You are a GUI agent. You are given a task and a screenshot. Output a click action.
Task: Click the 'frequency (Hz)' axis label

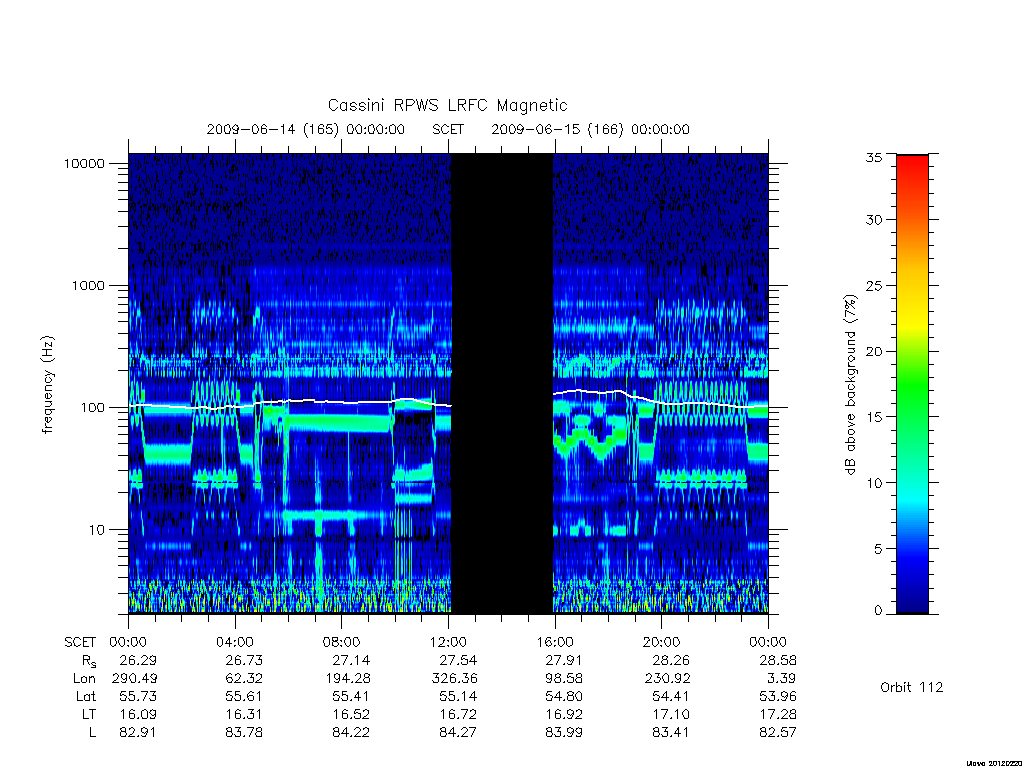point(48,385)
